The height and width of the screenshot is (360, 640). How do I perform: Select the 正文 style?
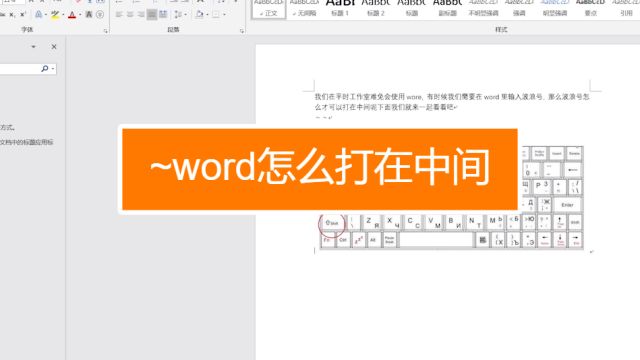269,9
